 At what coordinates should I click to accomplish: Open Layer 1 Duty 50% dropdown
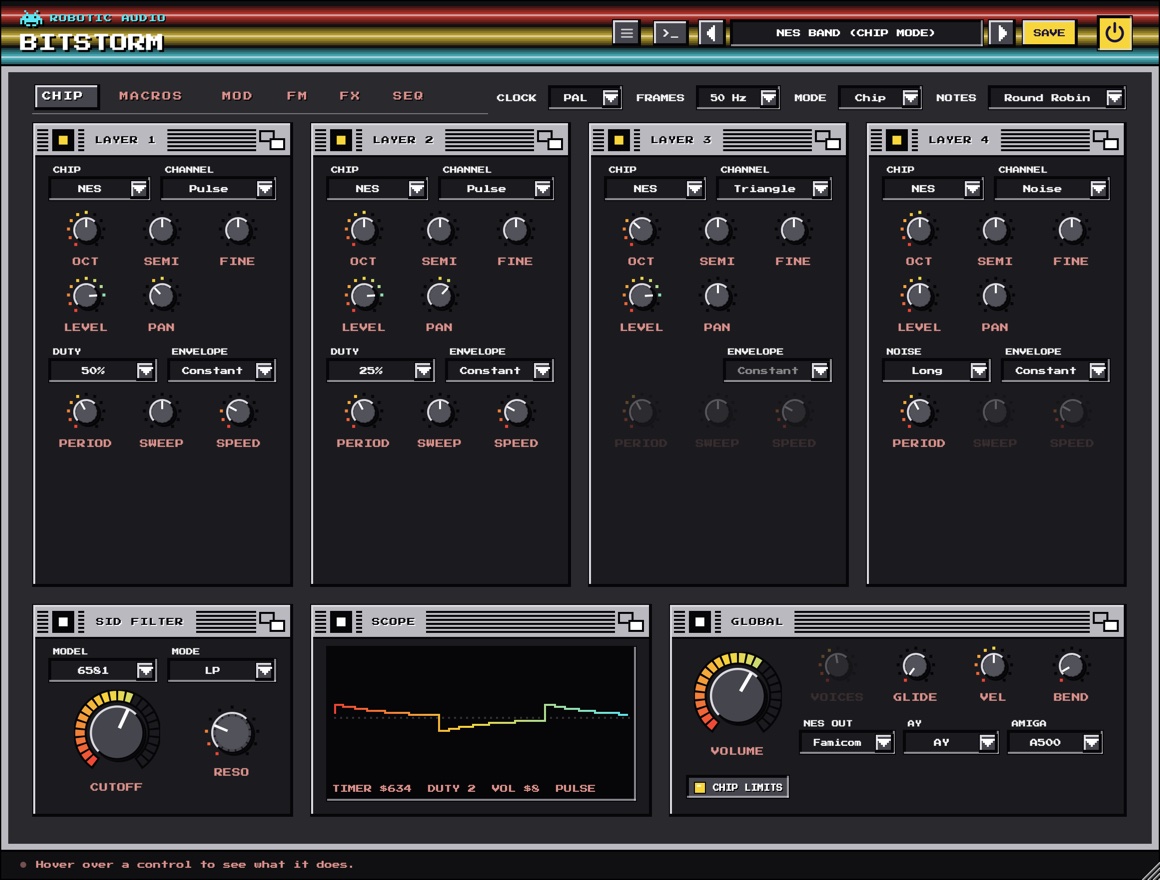point(102,370)
